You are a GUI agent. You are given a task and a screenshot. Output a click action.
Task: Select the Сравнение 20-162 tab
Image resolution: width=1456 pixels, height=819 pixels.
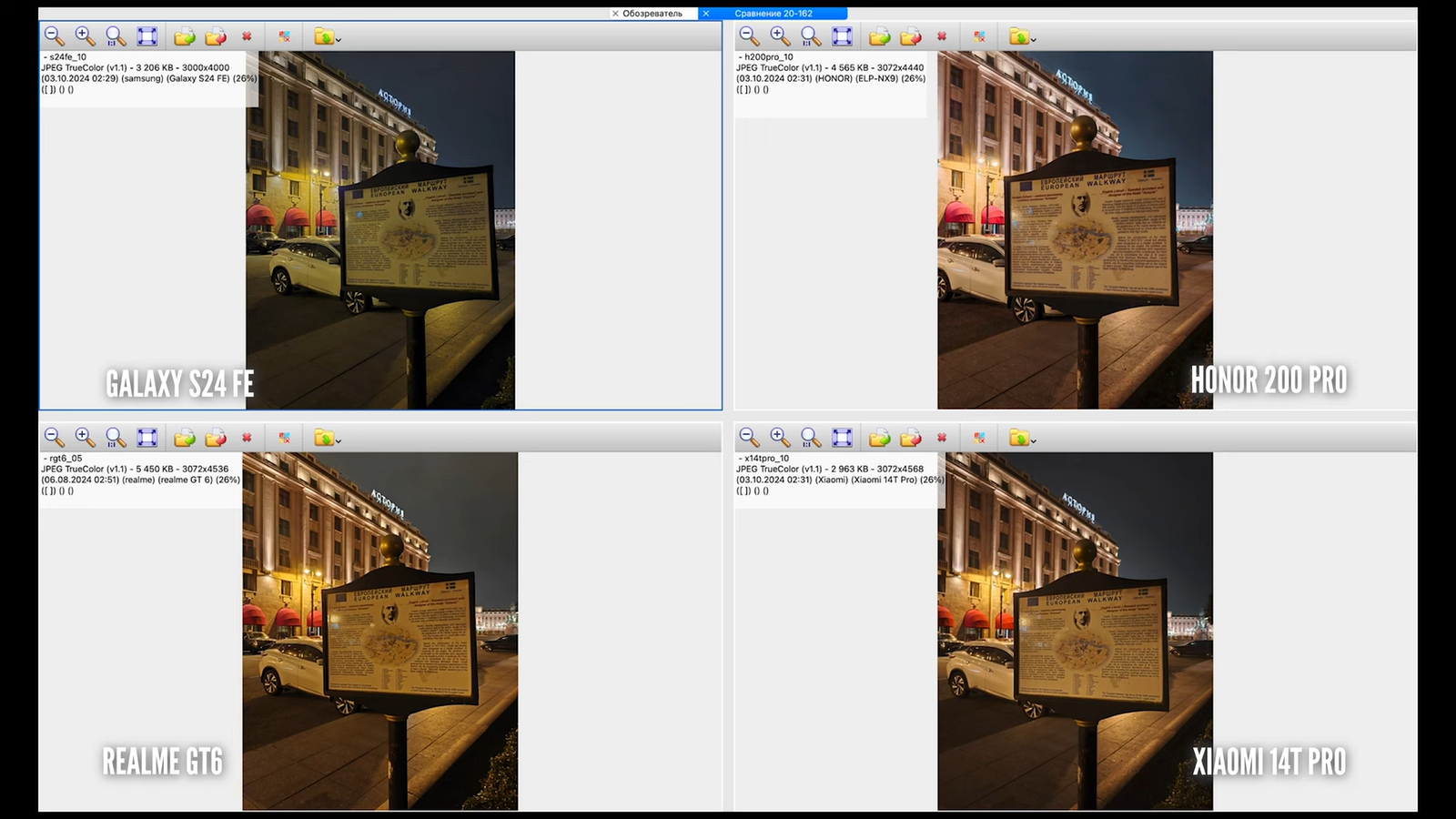773,14
